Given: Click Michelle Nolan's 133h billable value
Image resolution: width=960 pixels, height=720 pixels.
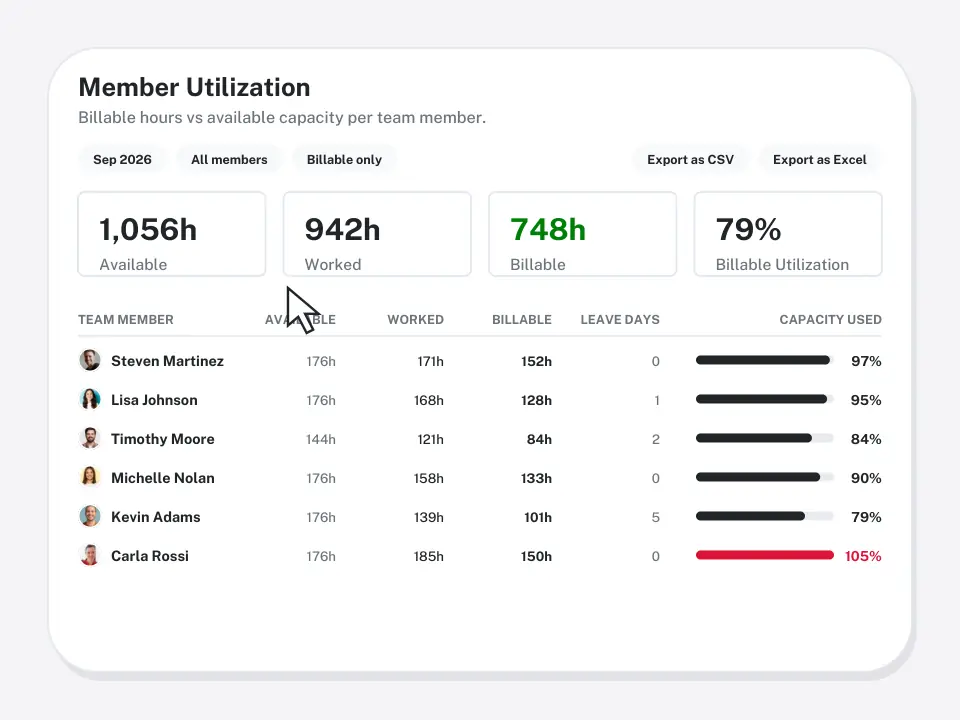Looking at the screenshot, I should click(x=536, y=478).
